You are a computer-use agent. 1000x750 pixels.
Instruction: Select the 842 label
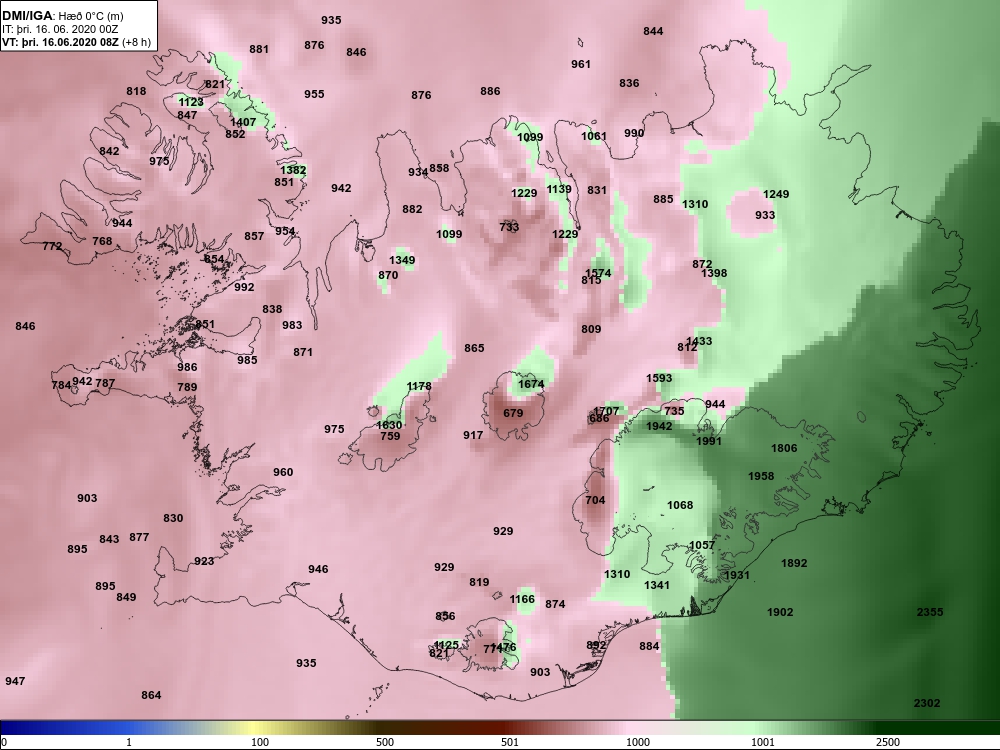pos(109,151)
